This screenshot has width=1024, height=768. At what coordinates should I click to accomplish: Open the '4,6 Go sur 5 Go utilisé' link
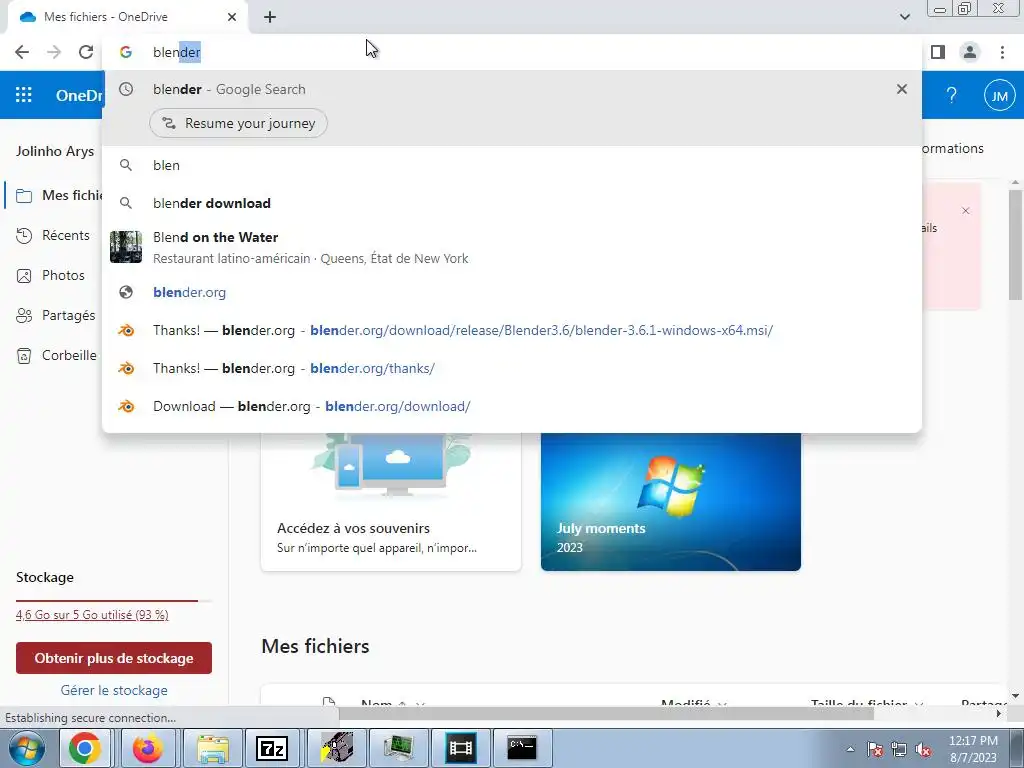point(92,615)
